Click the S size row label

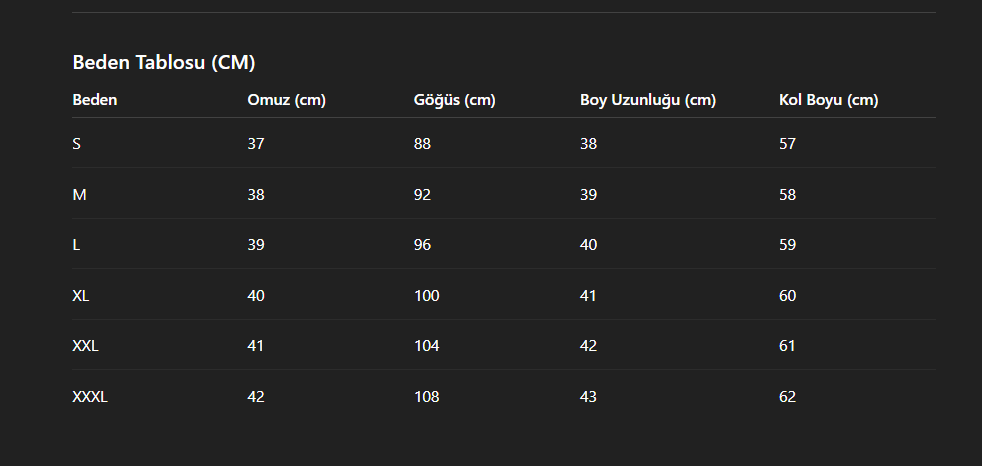point(76,144)
